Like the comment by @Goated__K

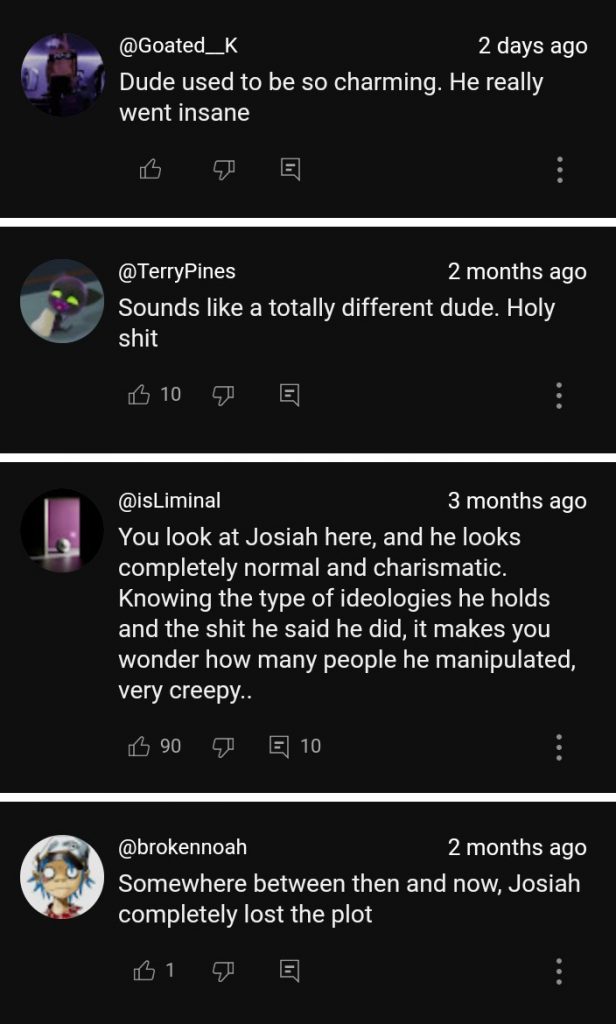click(x=151, y=170)
